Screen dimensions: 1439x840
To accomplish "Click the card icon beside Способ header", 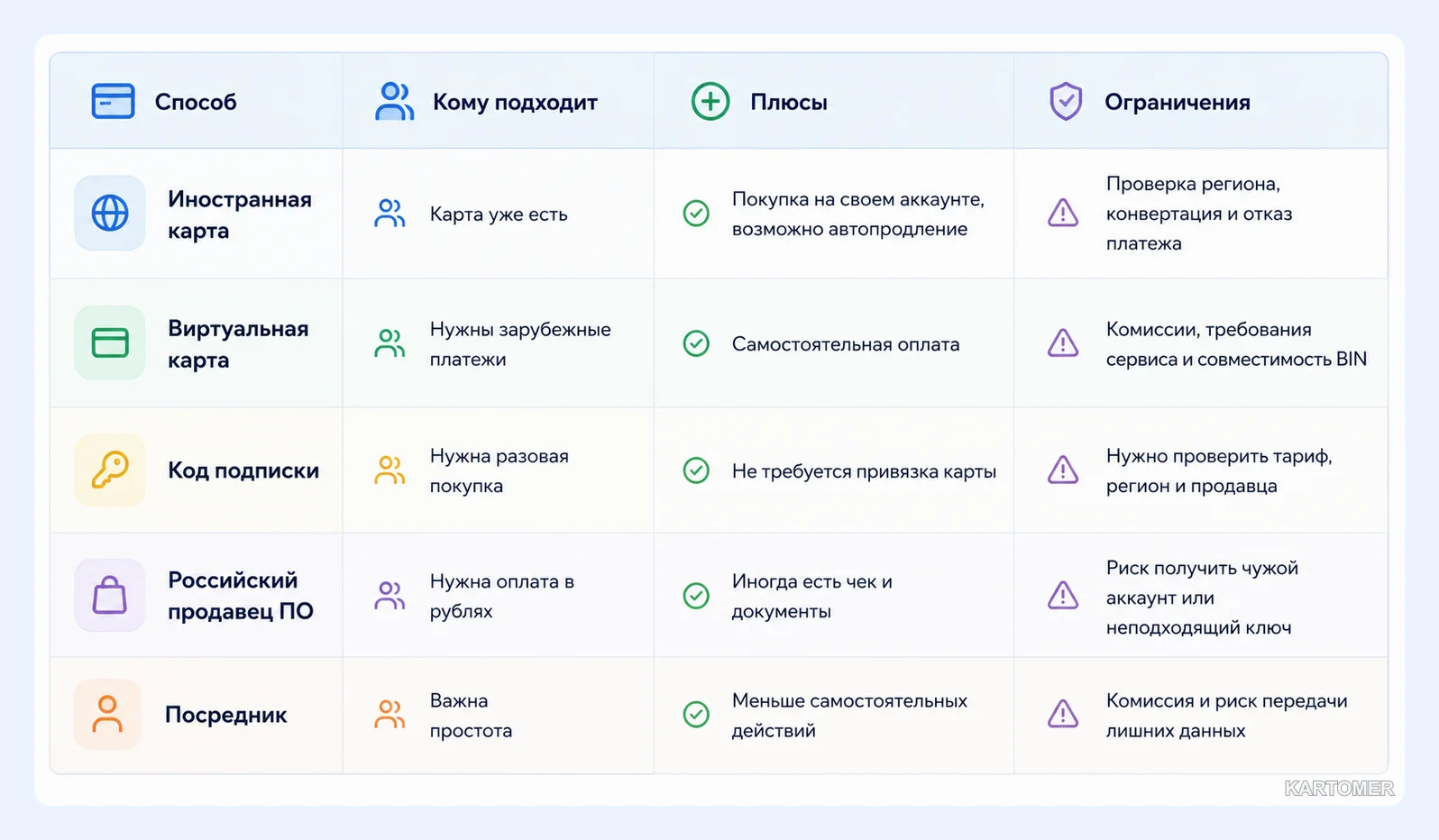I will pos(113,101).
